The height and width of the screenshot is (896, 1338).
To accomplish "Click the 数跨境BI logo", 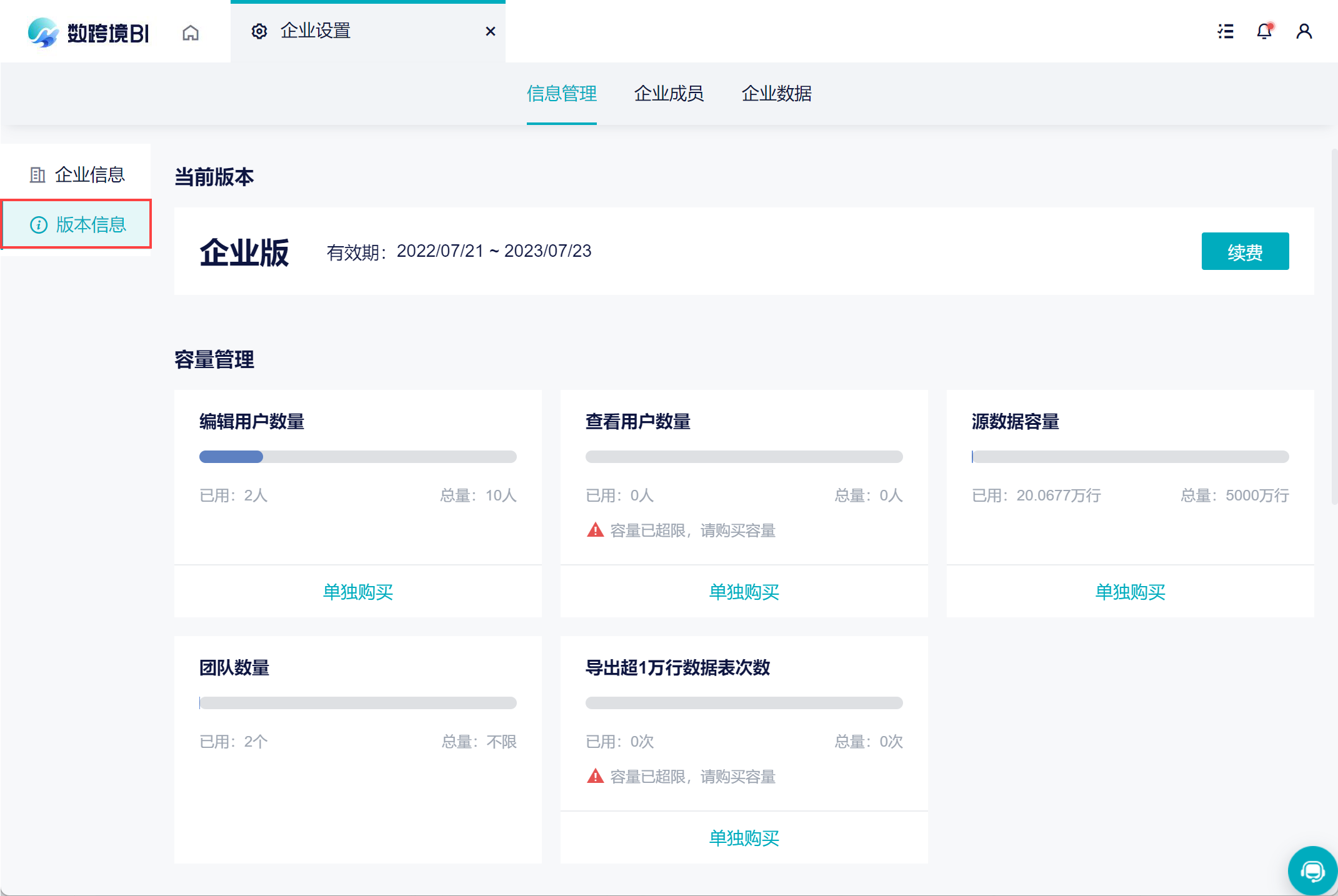I will coord(89,32).
